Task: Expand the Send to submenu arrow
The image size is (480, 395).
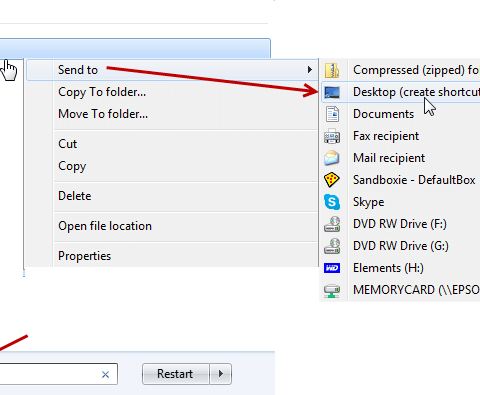Action: point(310,70)
